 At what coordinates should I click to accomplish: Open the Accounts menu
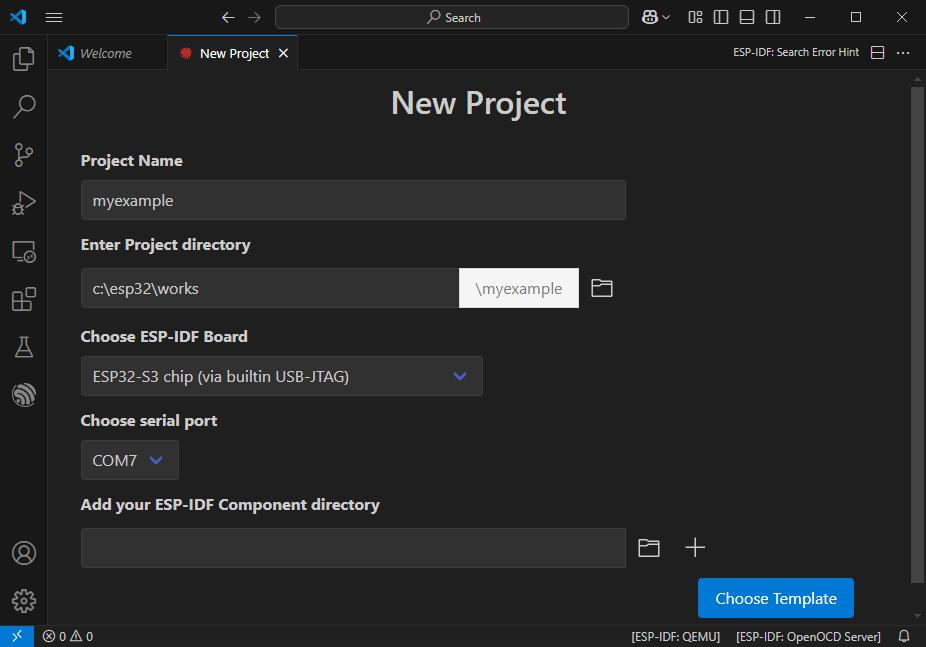pos(24,553)
